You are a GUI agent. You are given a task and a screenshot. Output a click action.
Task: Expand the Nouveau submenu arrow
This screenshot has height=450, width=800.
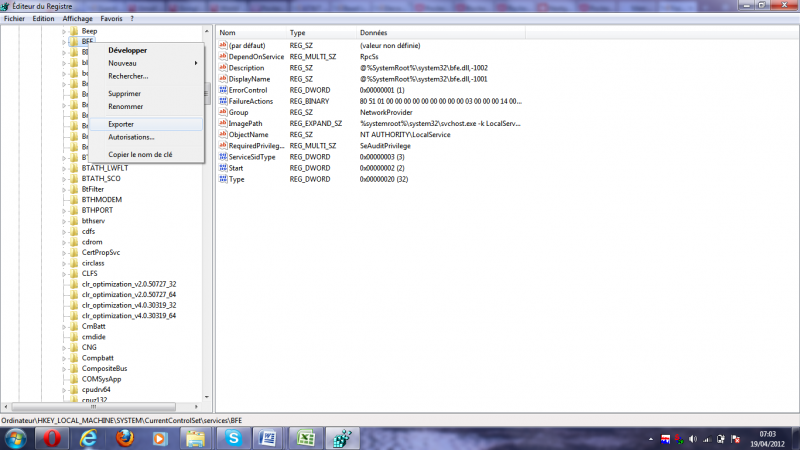[x=196, y=63]
